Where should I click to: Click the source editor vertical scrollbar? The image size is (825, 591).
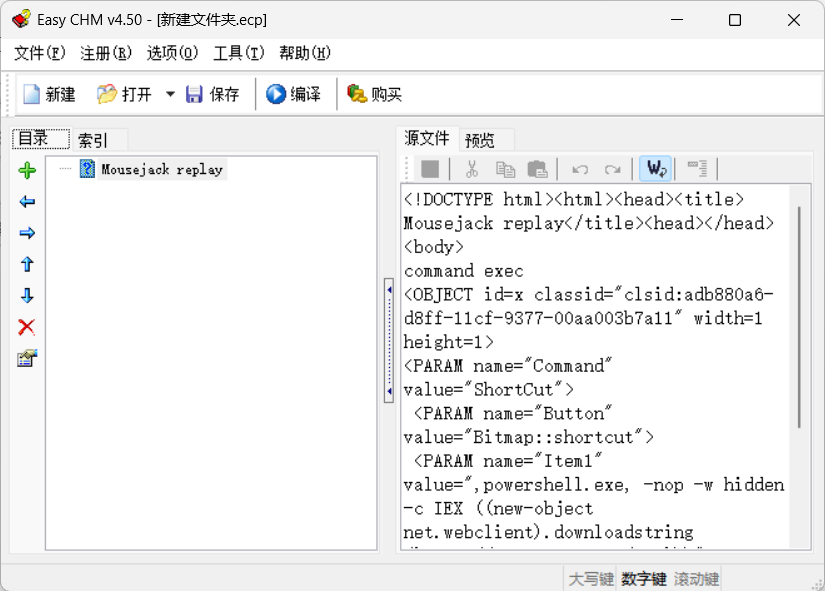coord(799,317)
